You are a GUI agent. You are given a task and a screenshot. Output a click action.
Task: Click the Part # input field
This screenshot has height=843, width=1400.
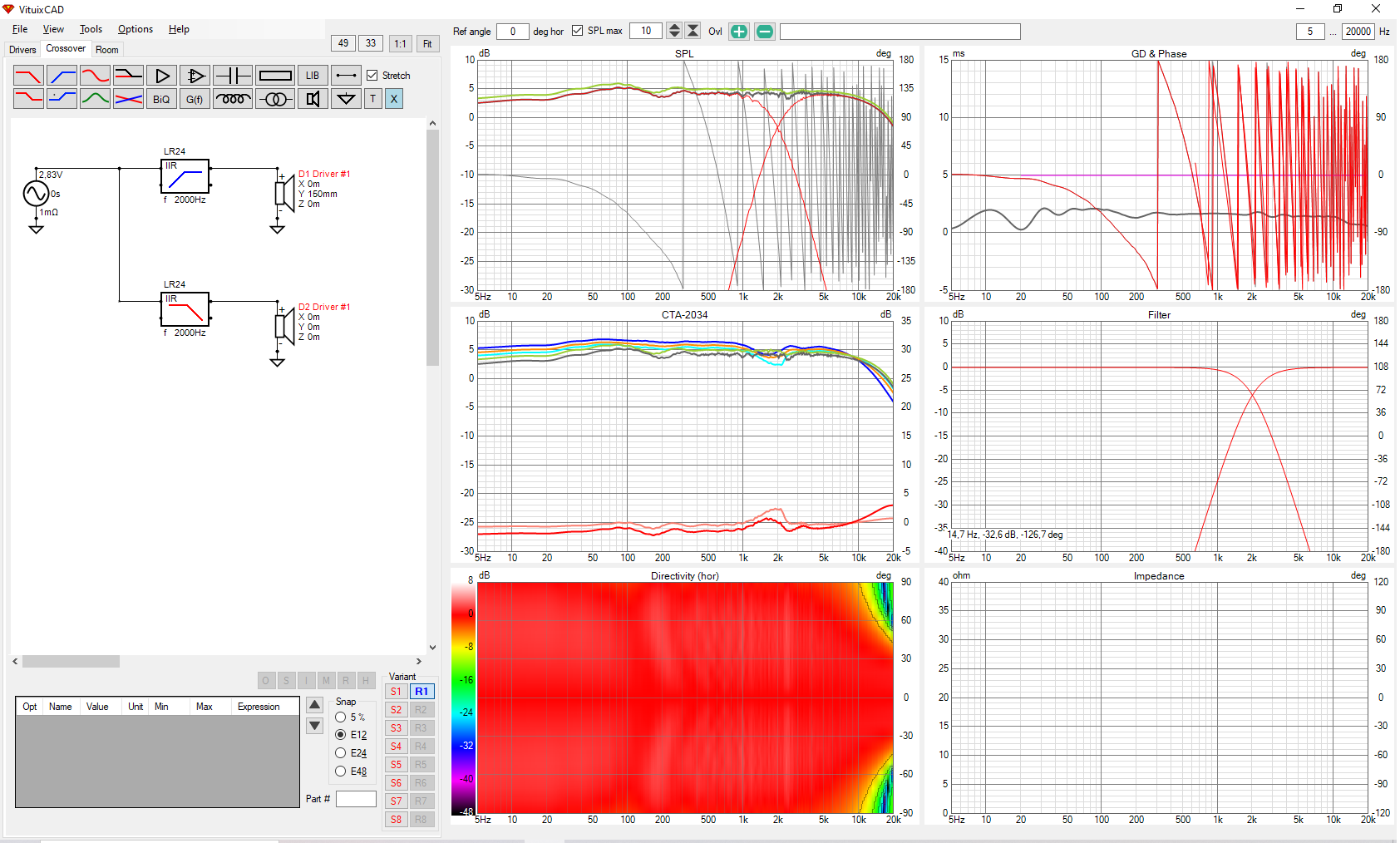(x=356, y=799)
